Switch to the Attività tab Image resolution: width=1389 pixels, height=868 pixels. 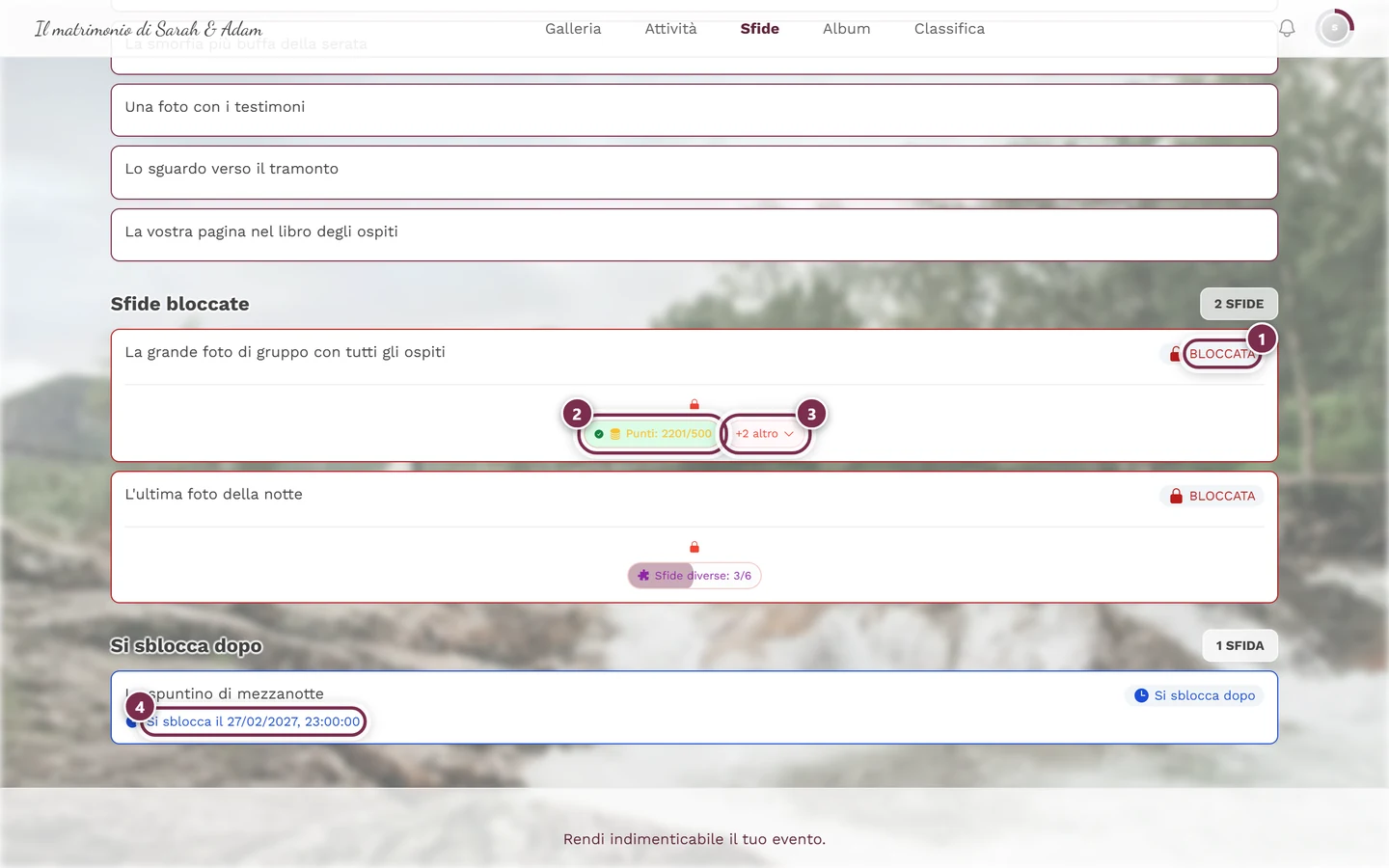(x=670, y=29)
